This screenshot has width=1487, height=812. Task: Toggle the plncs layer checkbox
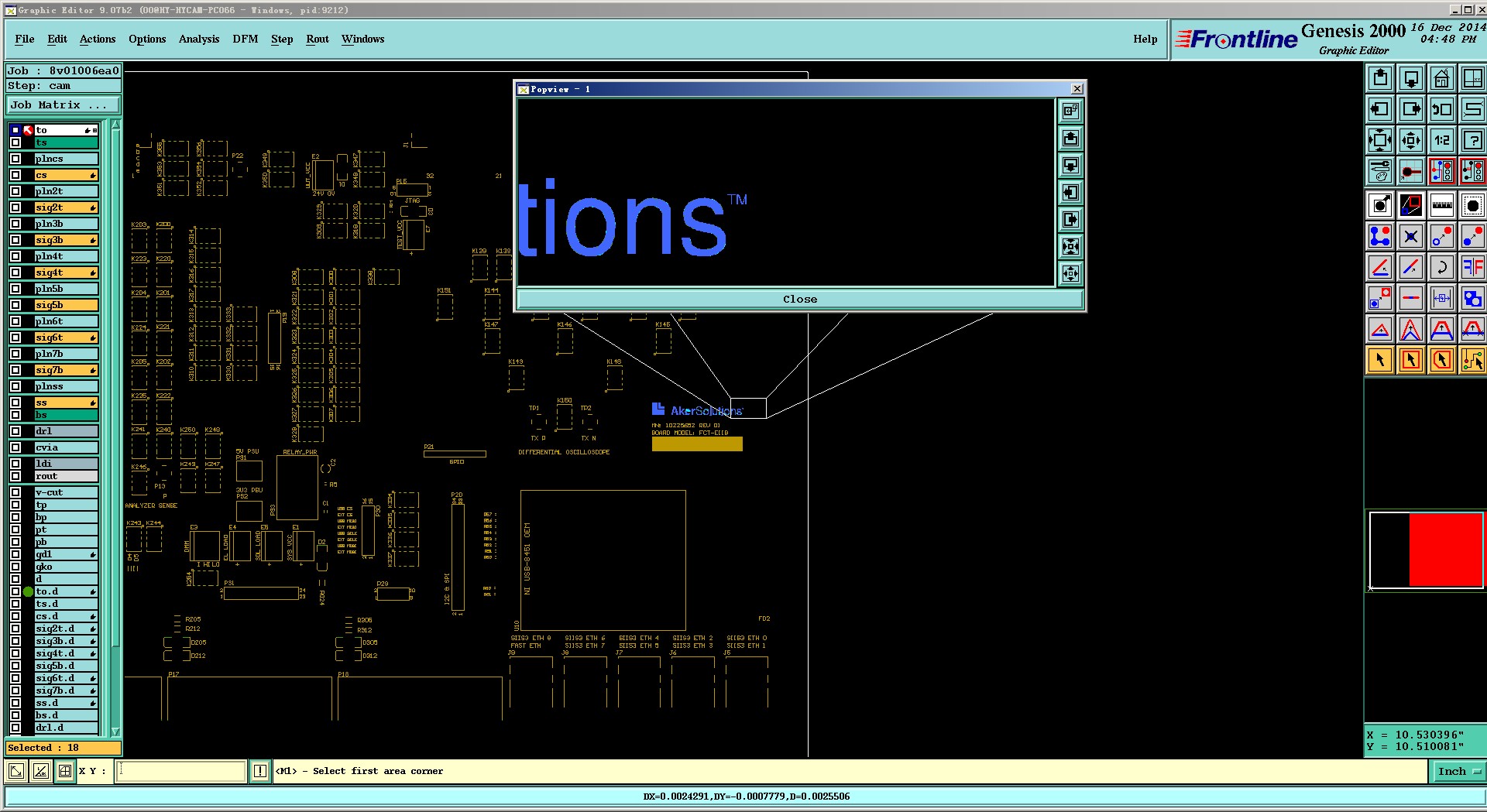click(15, 159)
